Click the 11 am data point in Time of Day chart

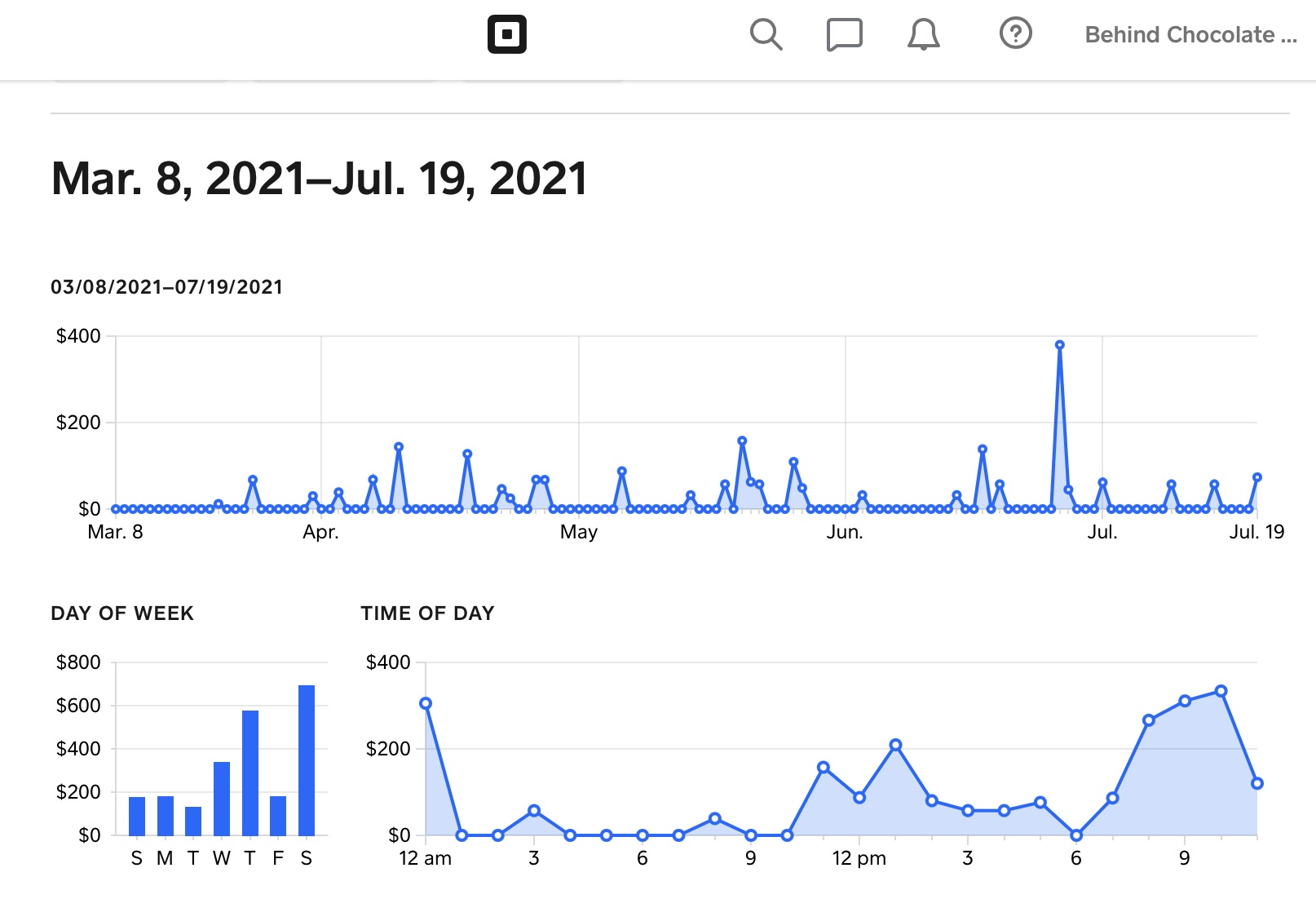pos(823,768)
